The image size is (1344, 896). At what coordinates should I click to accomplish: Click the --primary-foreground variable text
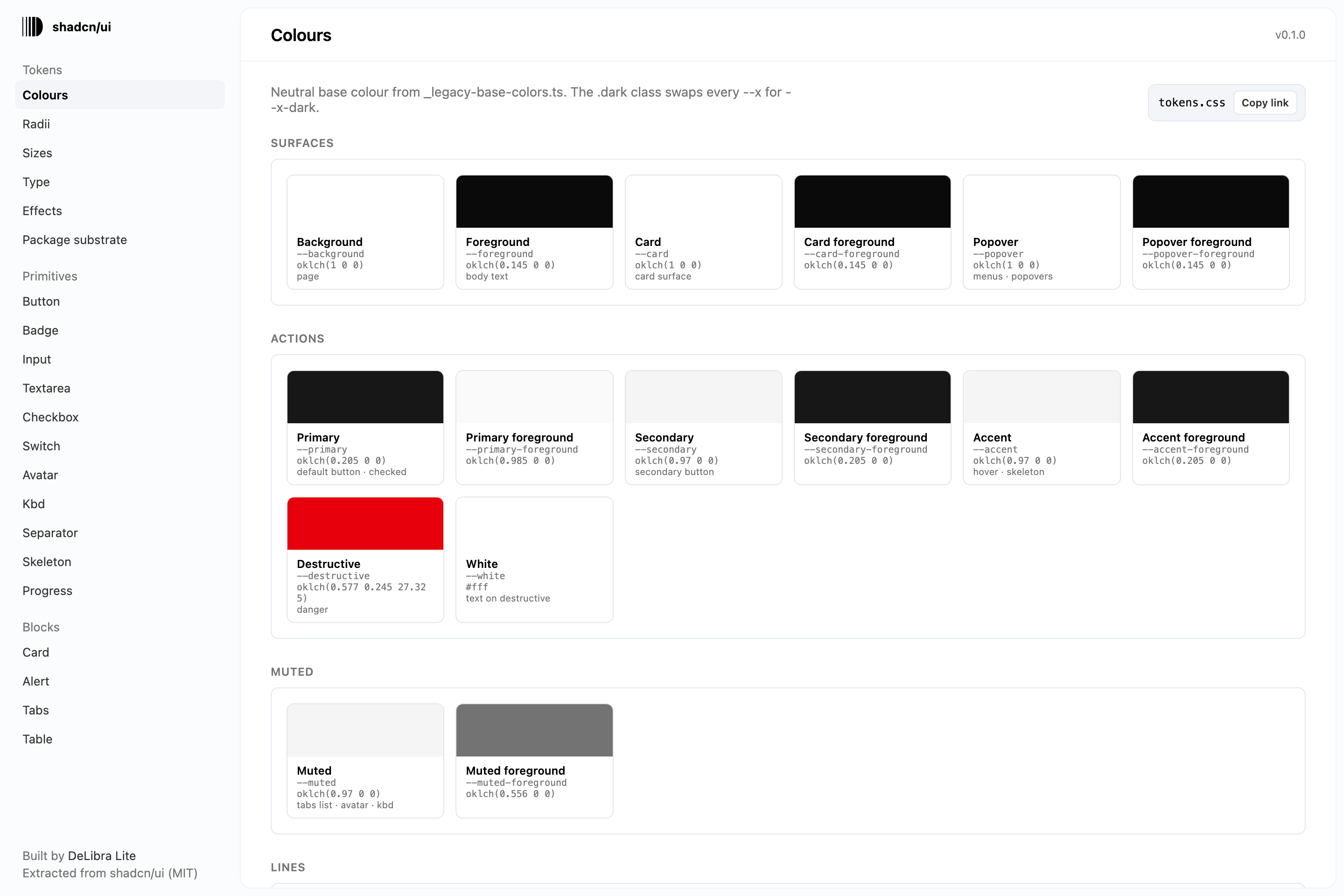[x=522, y=449]
